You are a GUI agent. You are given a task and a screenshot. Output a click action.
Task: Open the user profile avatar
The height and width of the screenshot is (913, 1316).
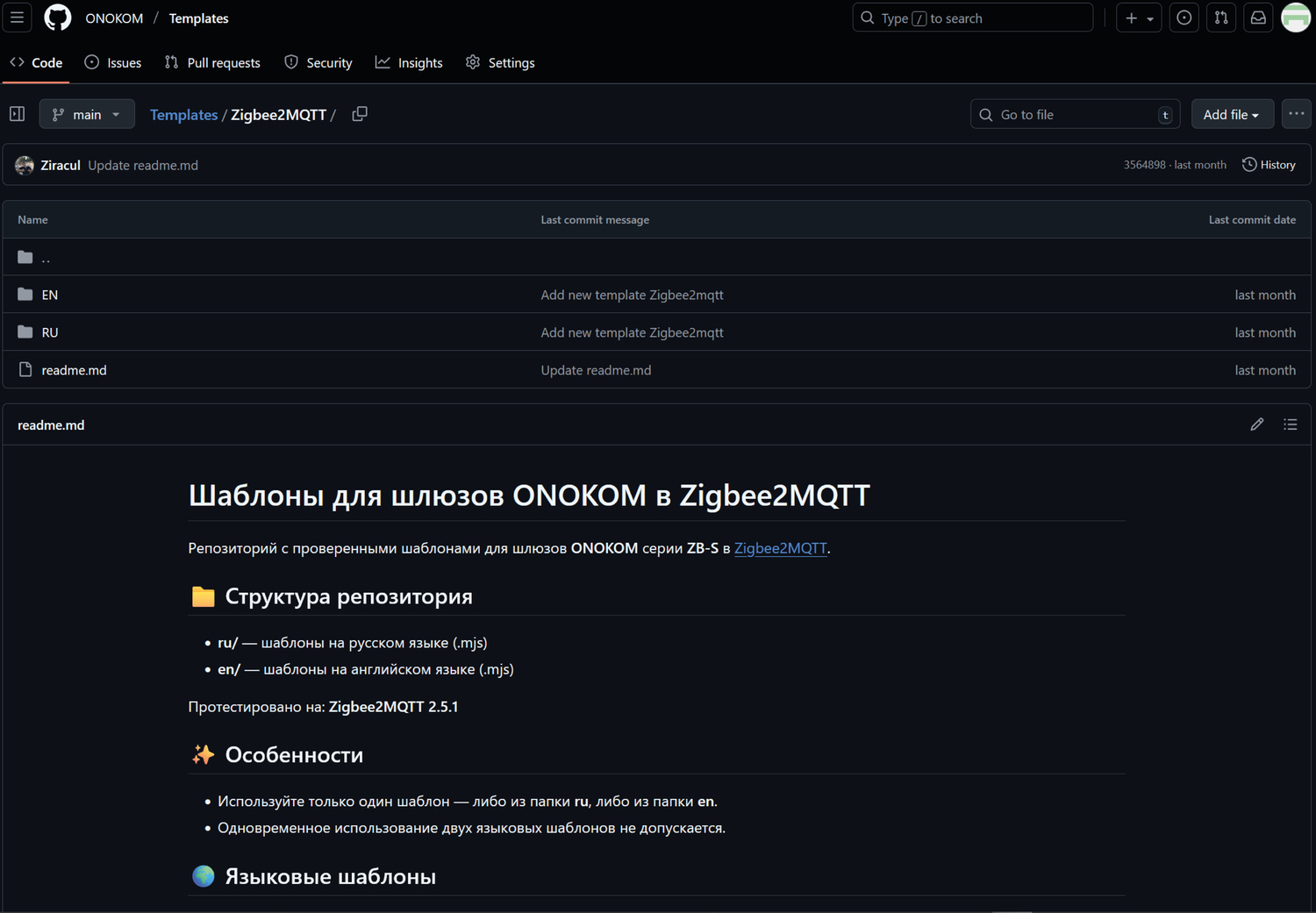coord(1295,18)
